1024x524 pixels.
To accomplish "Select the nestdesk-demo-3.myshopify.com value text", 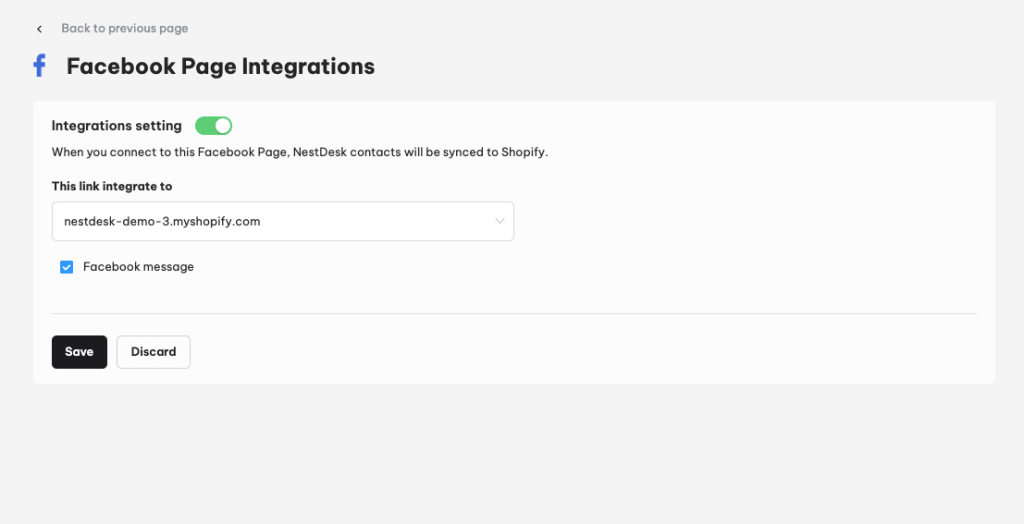I will 162,221.
